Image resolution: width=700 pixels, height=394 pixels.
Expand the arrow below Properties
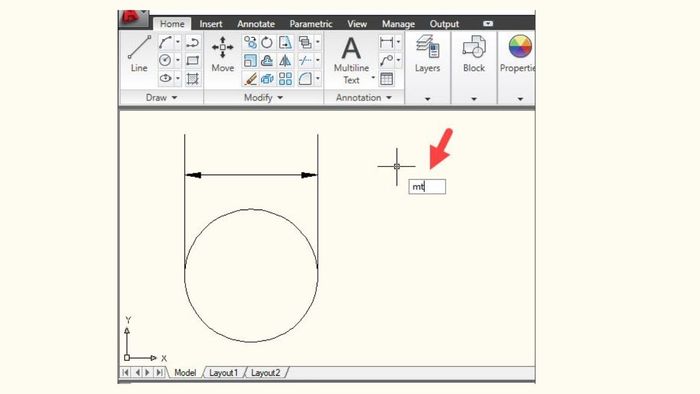(520, 99)
